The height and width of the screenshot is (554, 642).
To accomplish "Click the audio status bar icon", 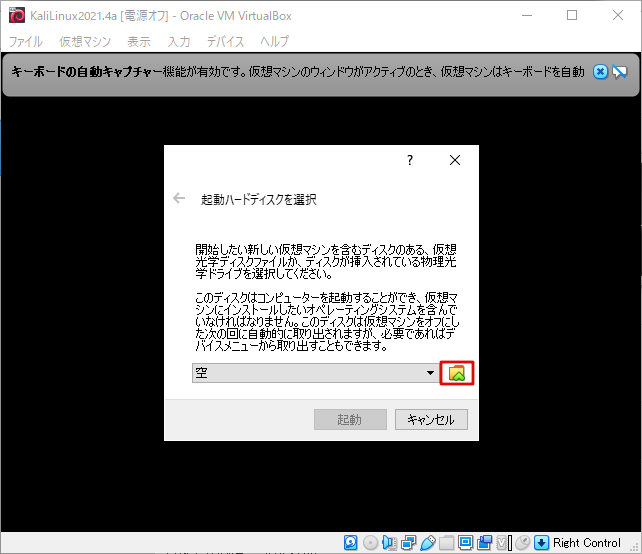I will tap(389, 543).
